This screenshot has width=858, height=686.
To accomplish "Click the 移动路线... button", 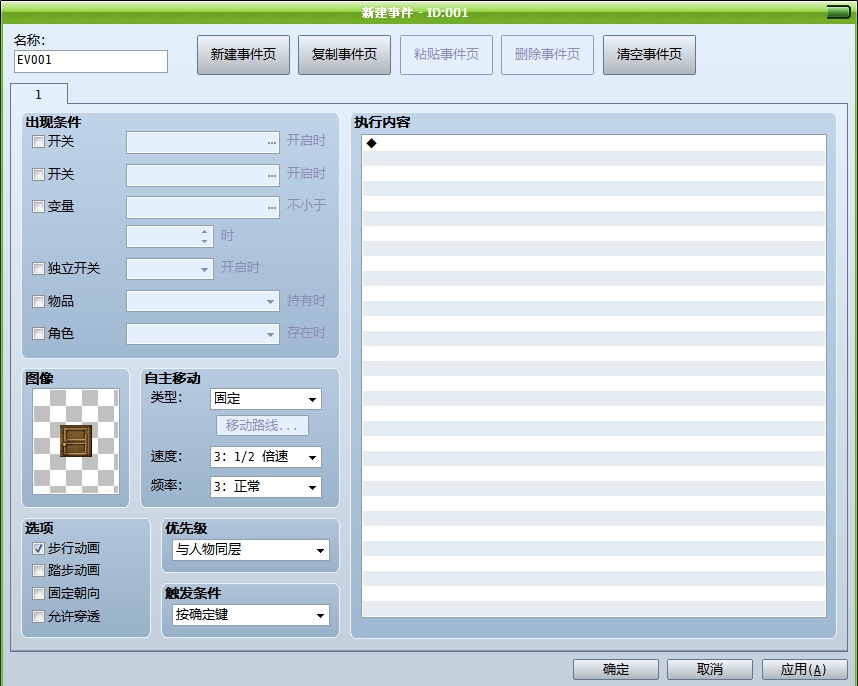I will [262, 426].
